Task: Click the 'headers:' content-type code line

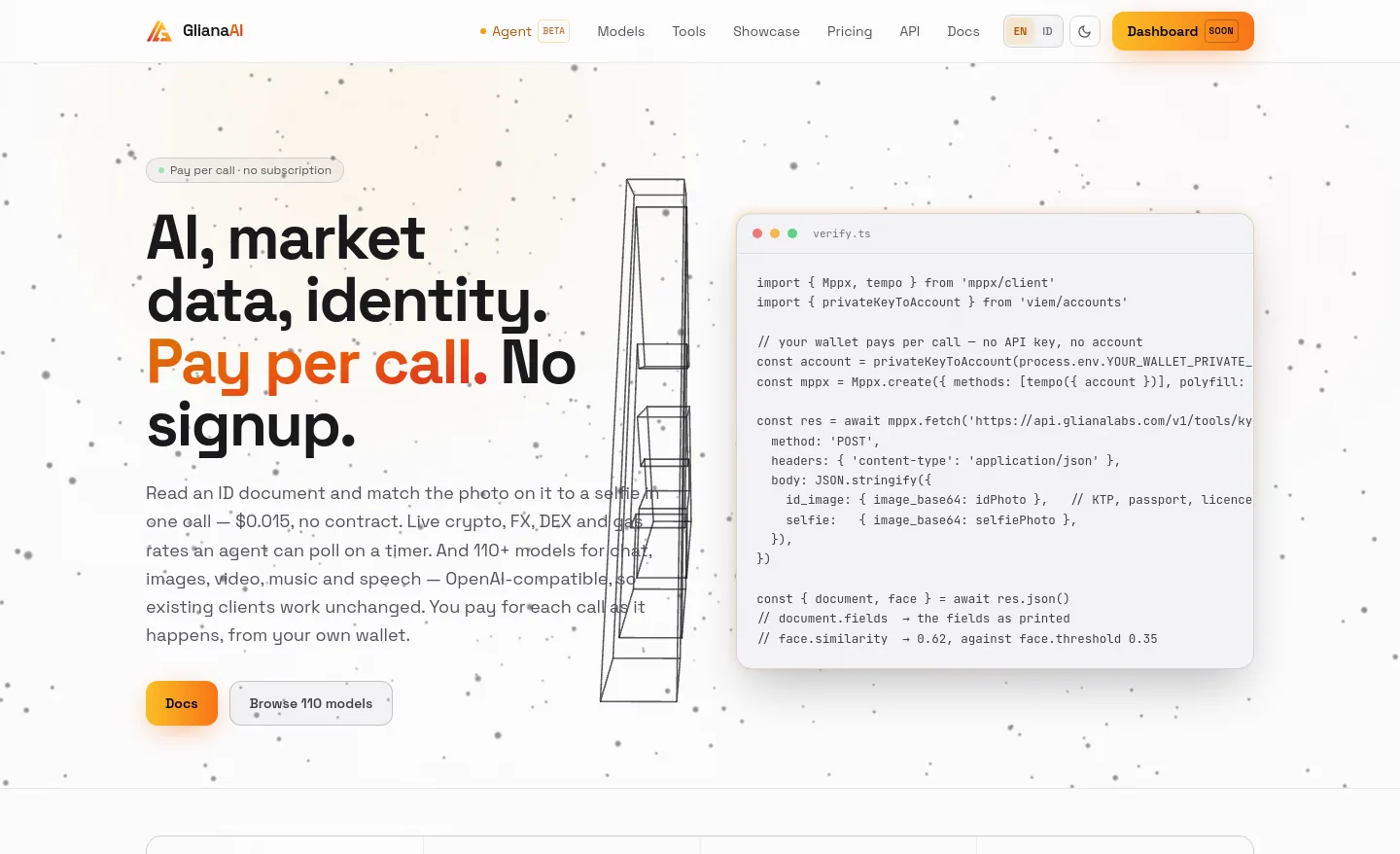Action: pyautogui.click(x=946, y=461)
